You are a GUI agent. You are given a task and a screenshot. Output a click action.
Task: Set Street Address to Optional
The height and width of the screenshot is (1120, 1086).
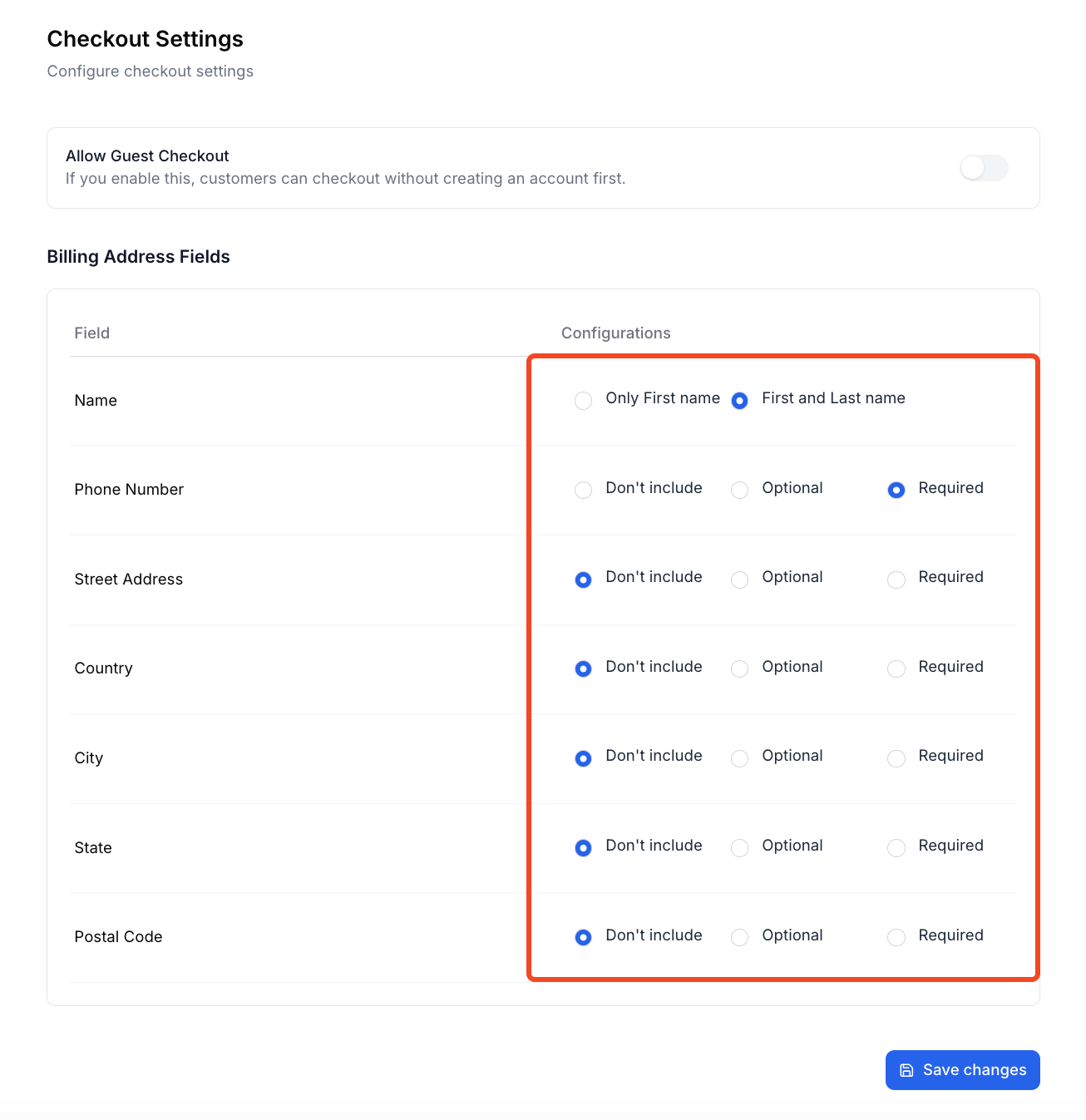tap(739, 580)
